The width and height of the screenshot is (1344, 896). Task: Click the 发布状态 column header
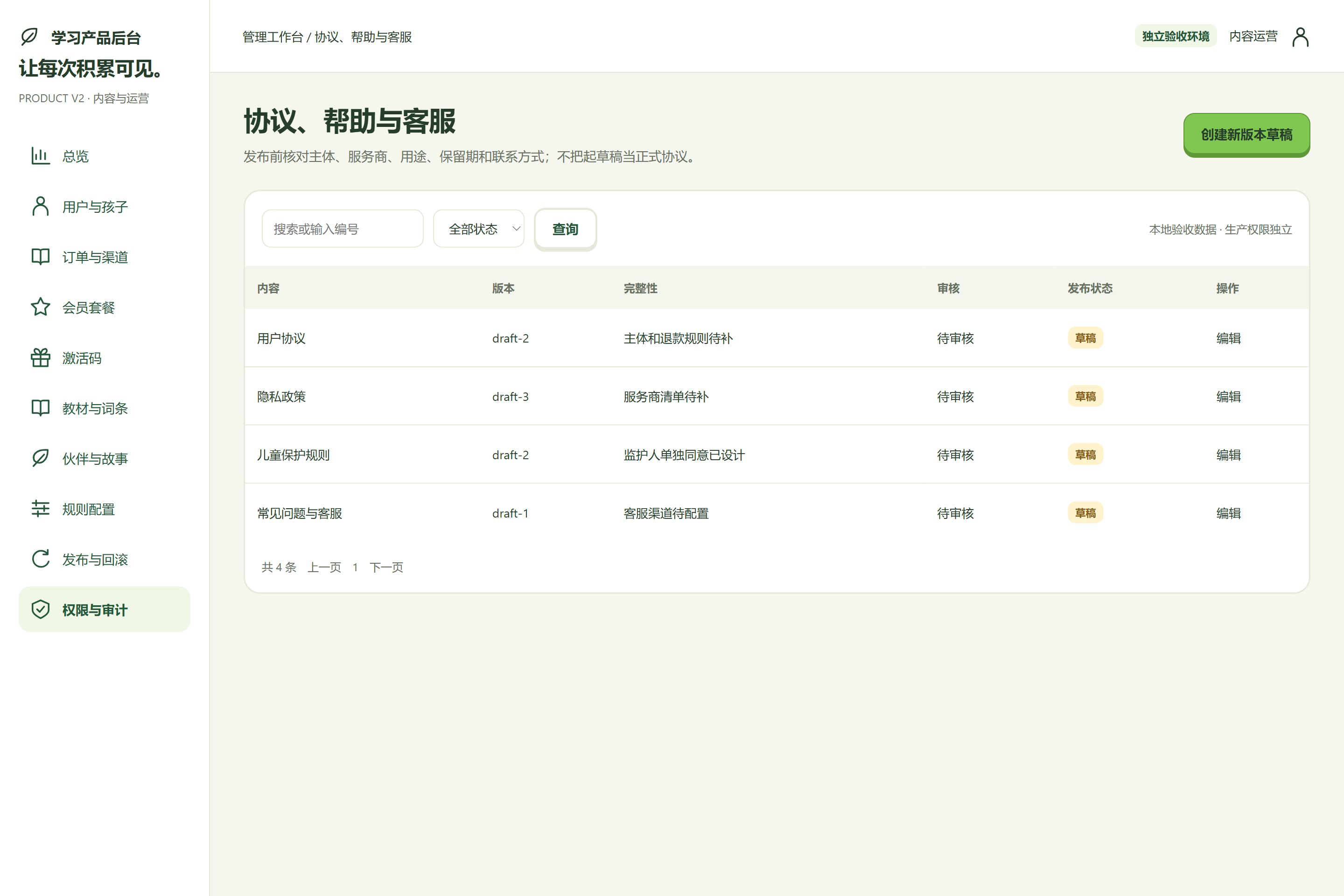click(x=1090, y=288)
